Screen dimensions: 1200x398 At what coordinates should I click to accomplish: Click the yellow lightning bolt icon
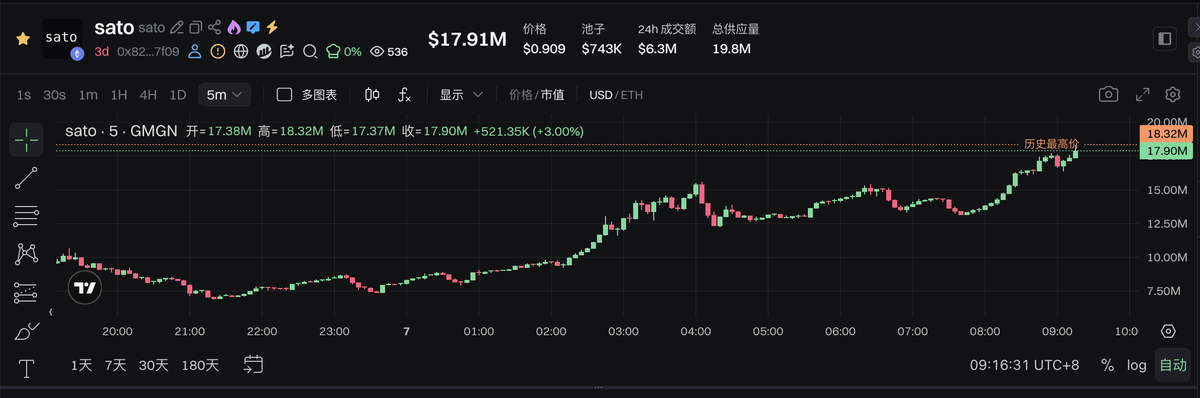271,27
